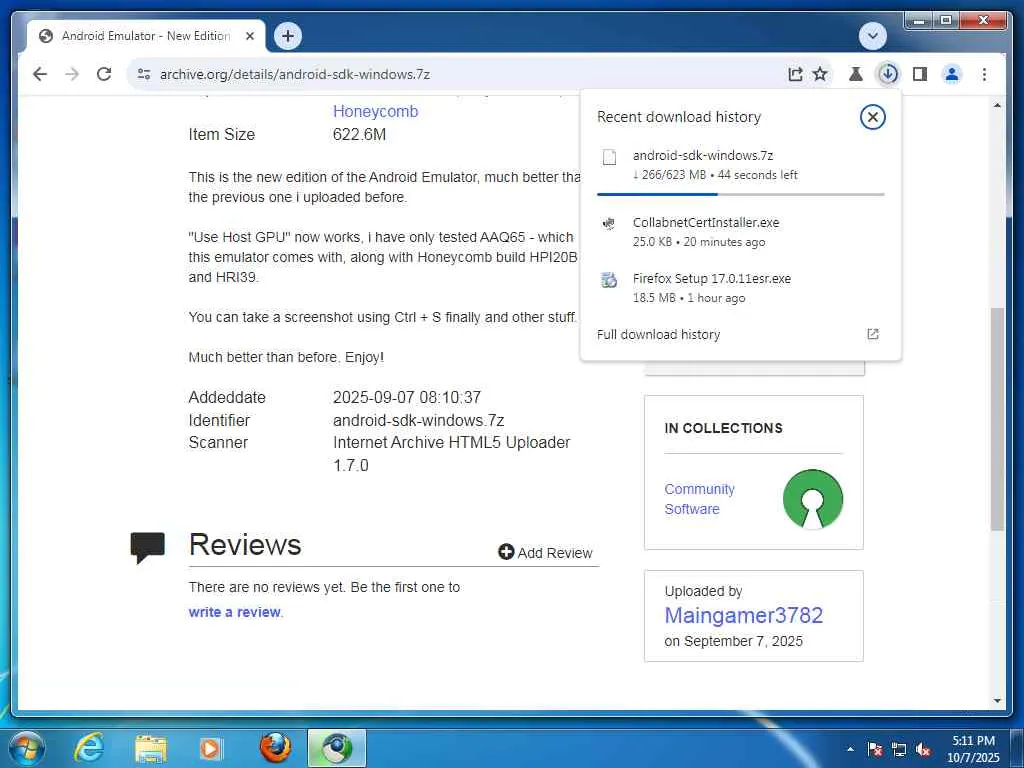Open Chrome Labs flask icon
1024x768 pixels.
(x=856, y=74)
